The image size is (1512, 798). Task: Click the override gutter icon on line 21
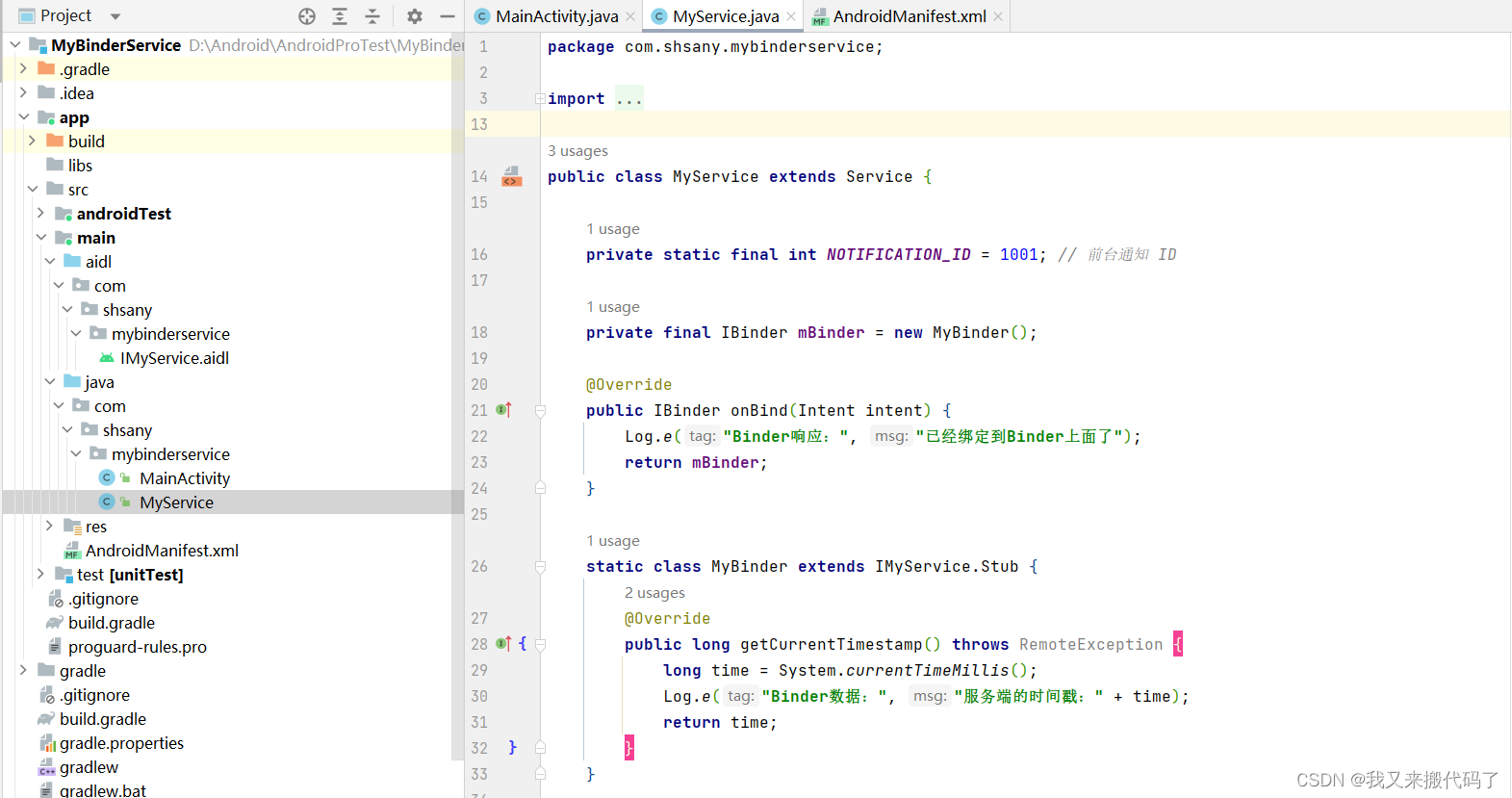pos(503,410)
